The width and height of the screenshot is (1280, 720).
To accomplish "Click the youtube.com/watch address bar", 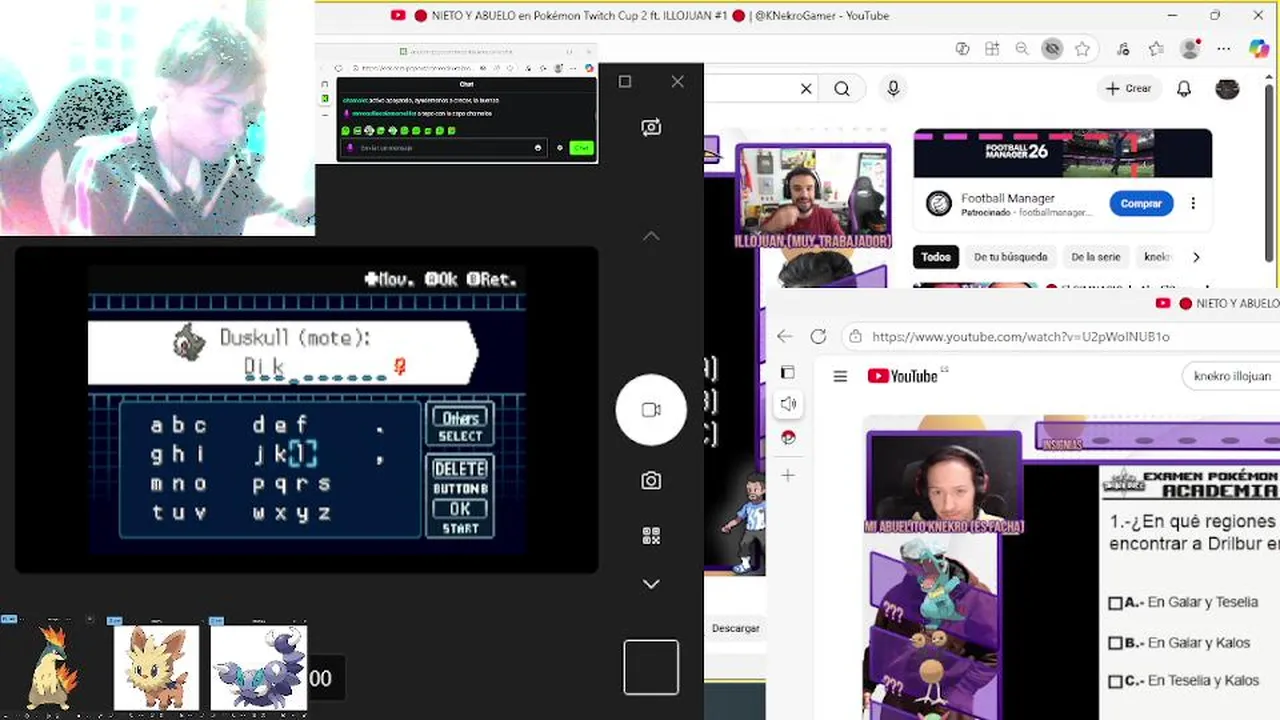I will [x=1060, y=337].
